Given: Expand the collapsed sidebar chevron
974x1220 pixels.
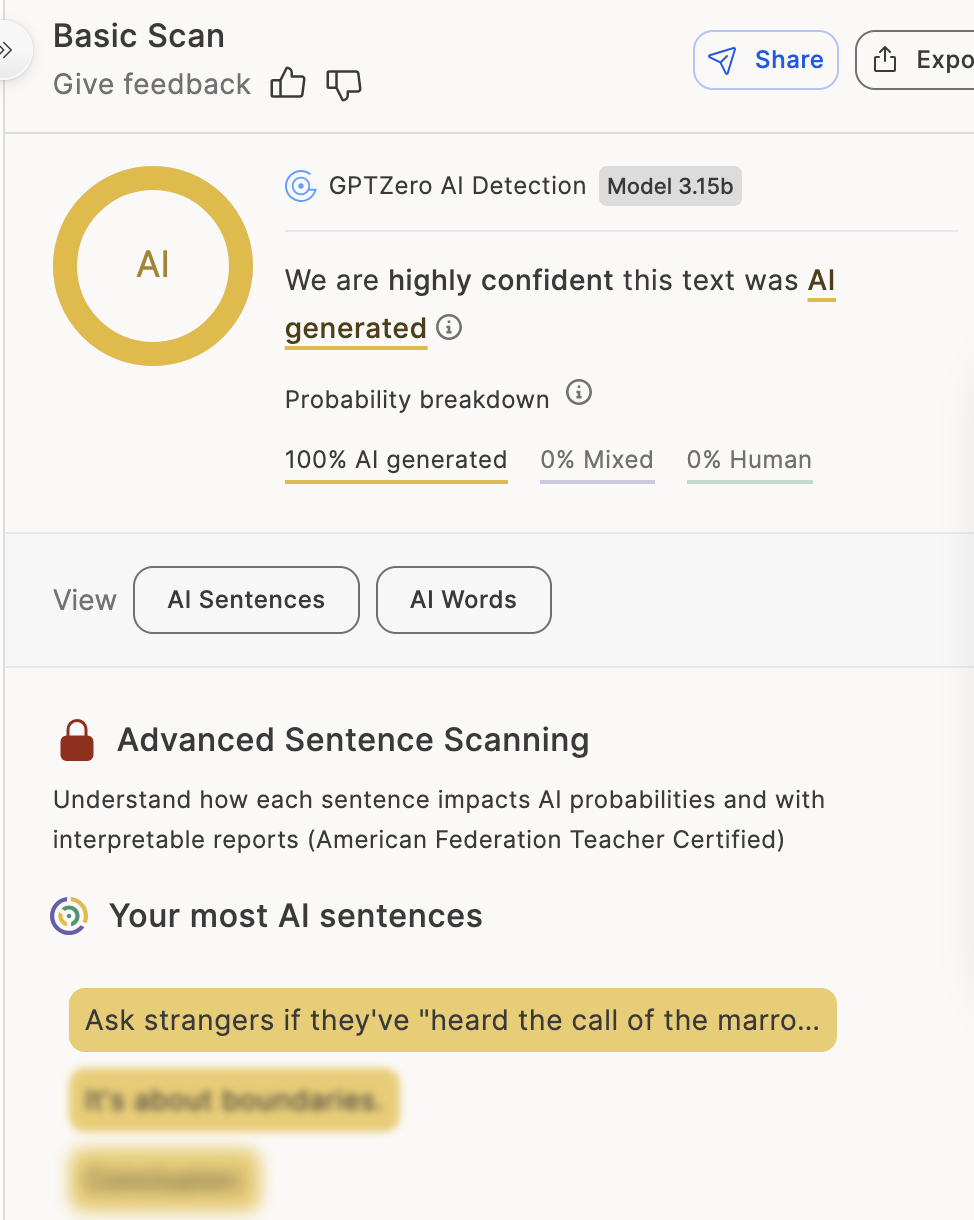Looking at the screenshot, I should (8, 49).
